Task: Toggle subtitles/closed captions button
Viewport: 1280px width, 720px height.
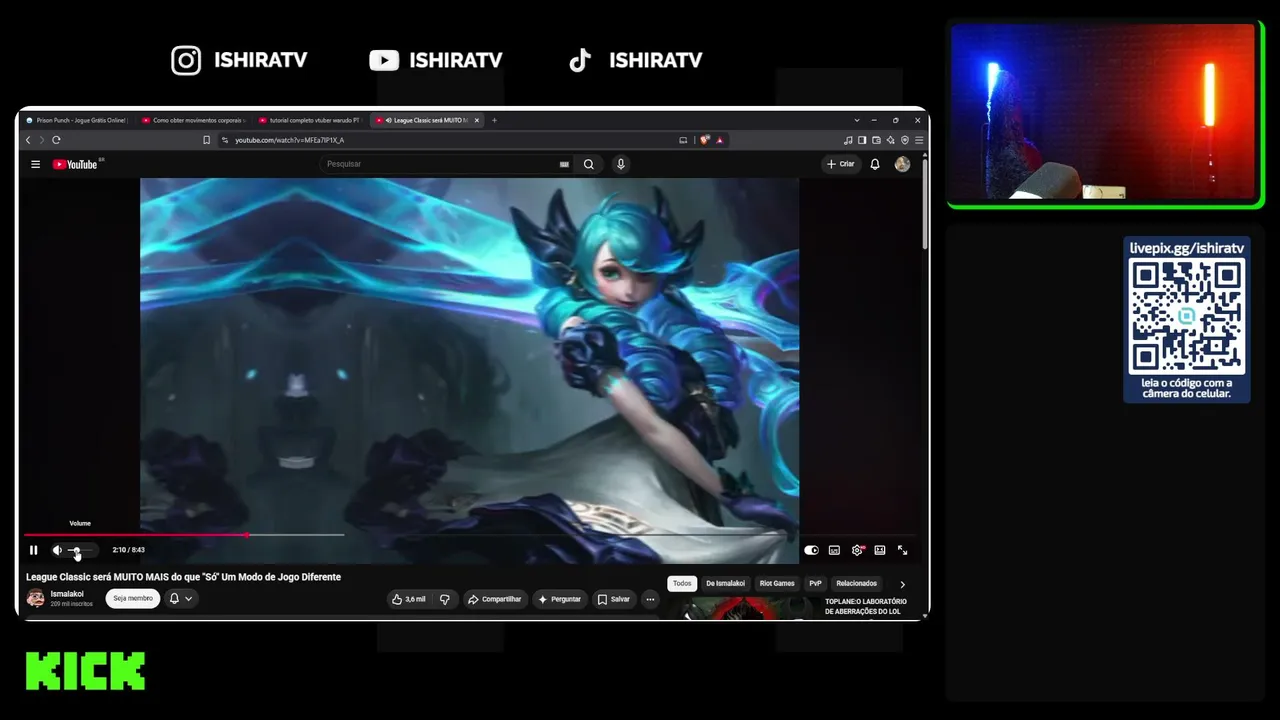Action: (834, 550)
